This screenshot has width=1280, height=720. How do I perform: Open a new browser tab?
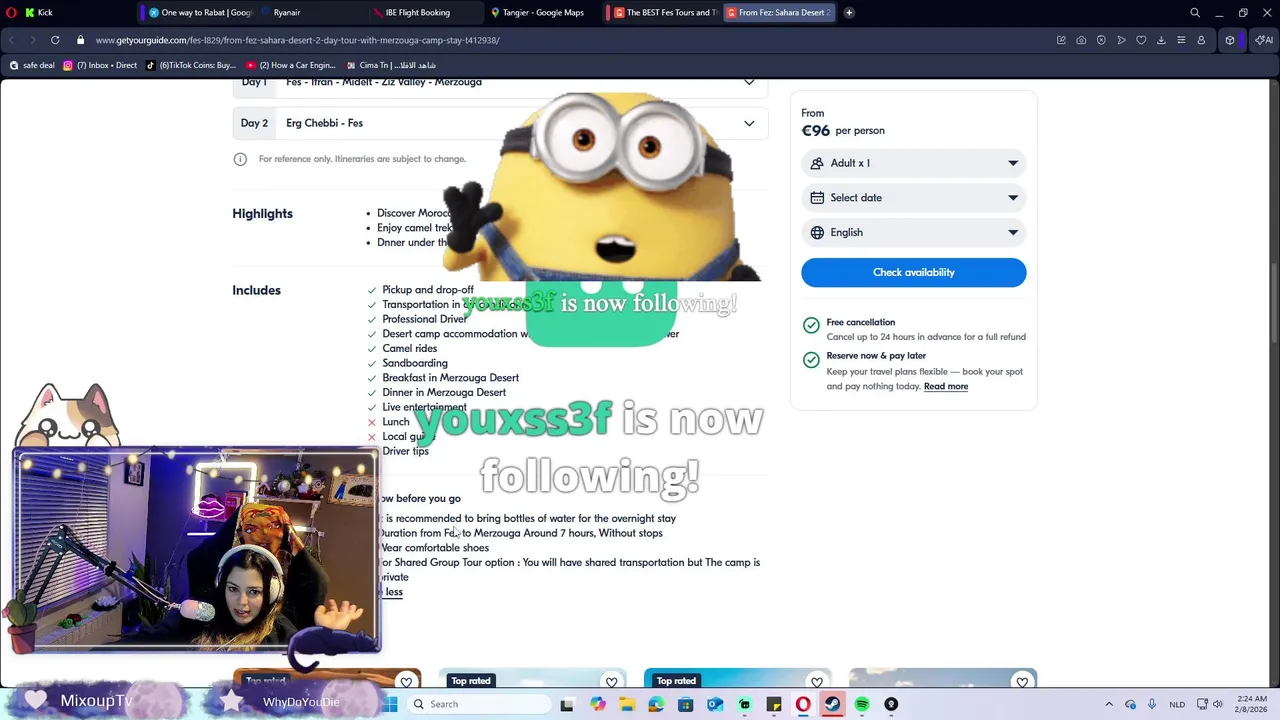(x=849, y=12)
